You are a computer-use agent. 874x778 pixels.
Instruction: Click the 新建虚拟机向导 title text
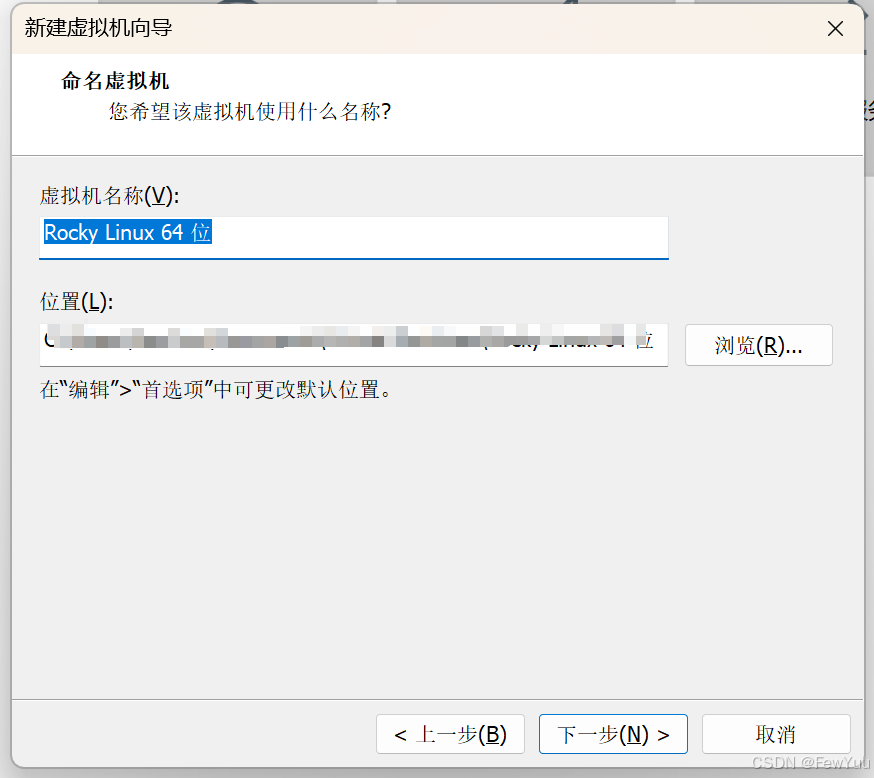(x=99, y=27)
